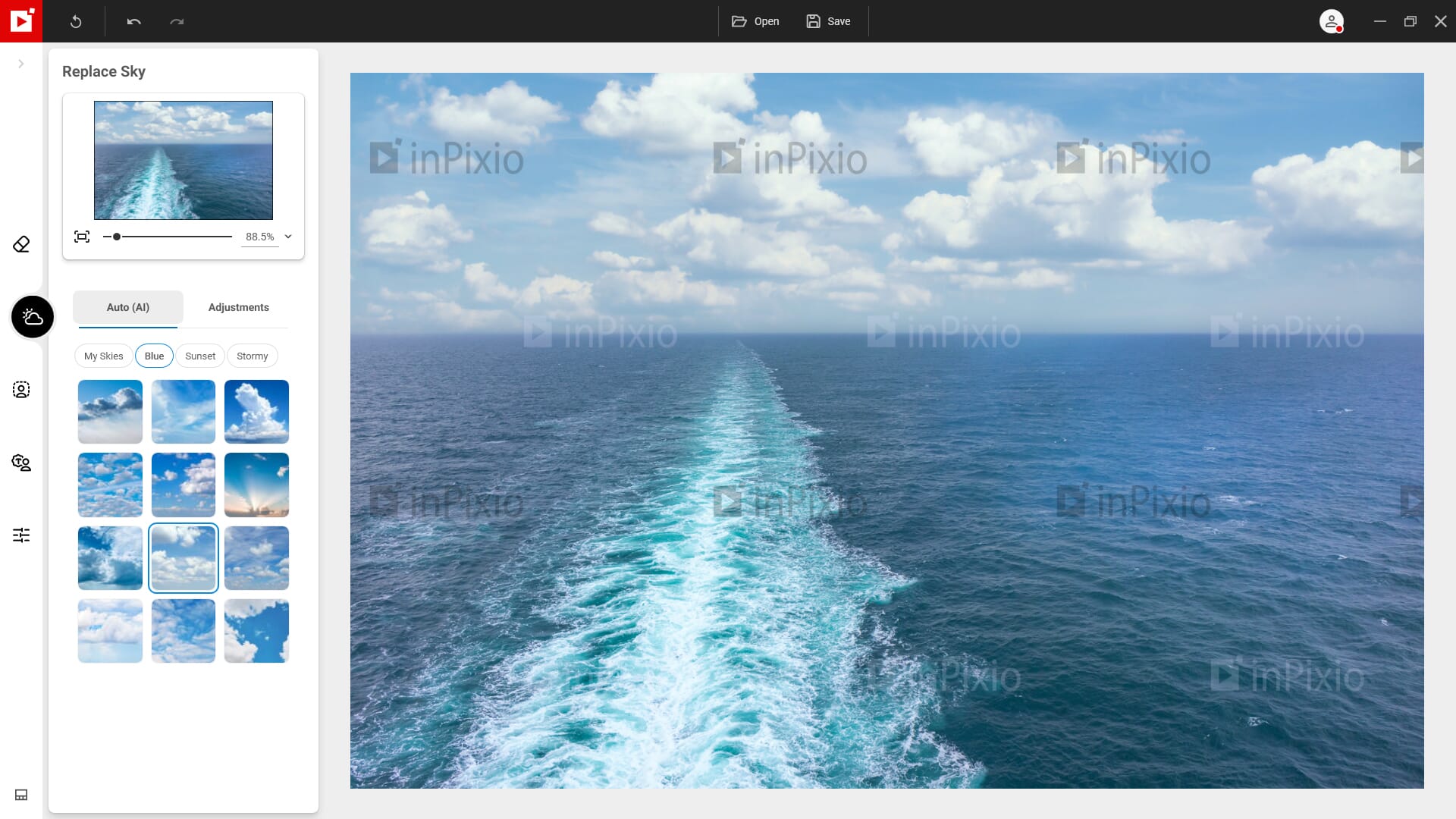
Task: Toggle the bottom panel layout icon
Action: (21, 795)
